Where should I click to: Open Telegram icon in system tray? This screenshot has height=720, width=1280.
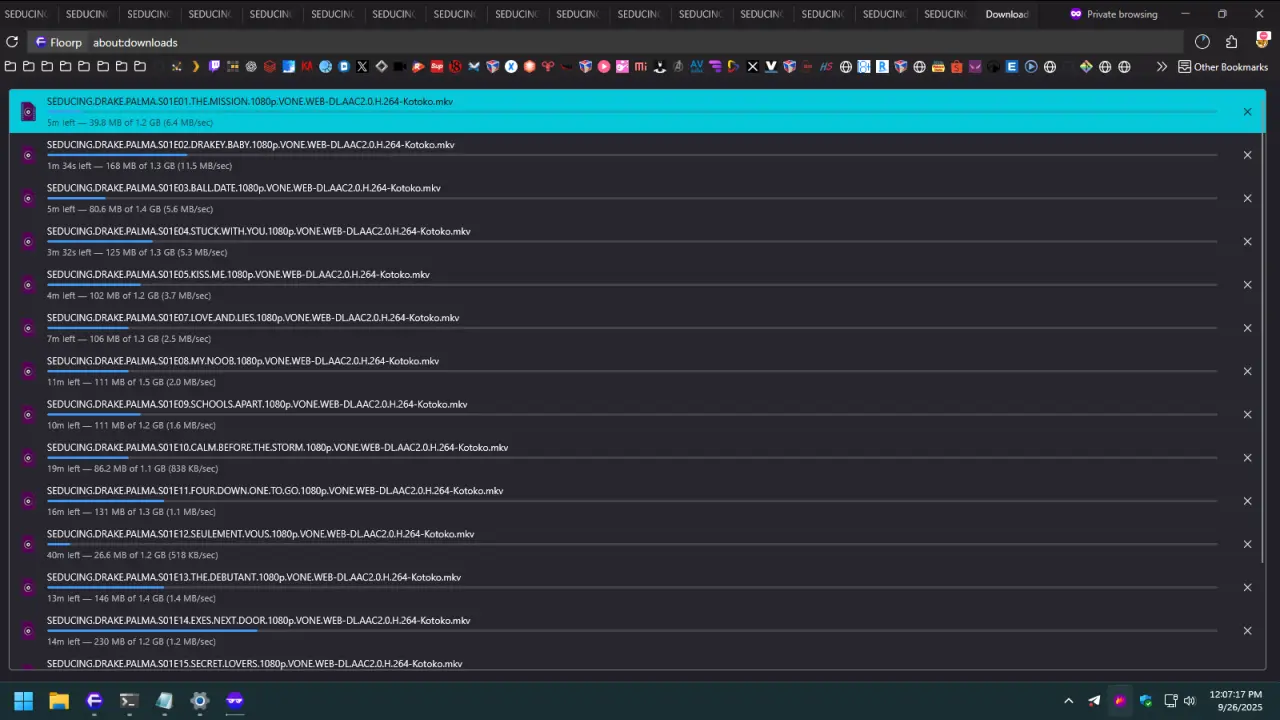(1094, 700)
